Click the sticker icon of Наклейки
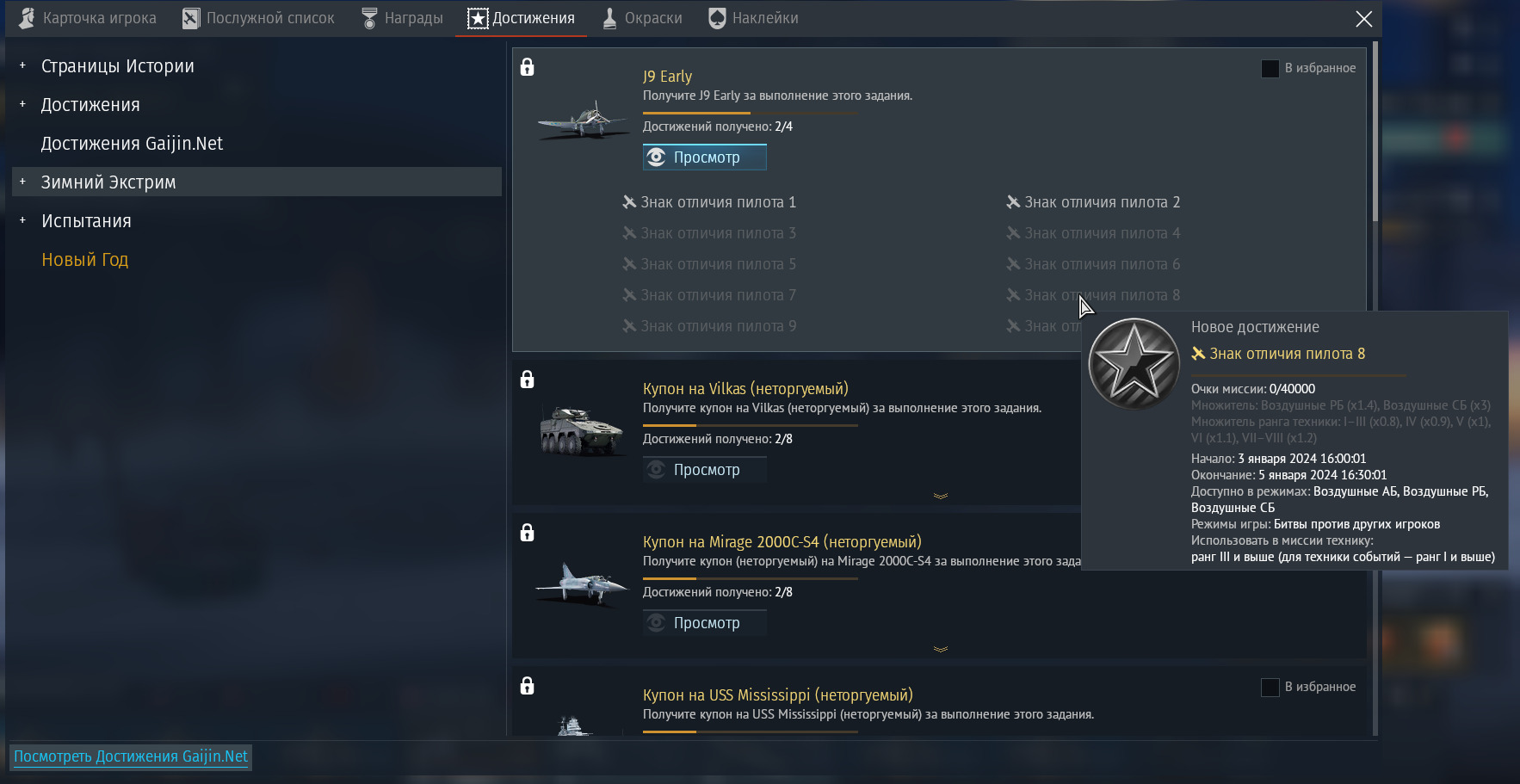 717,18
